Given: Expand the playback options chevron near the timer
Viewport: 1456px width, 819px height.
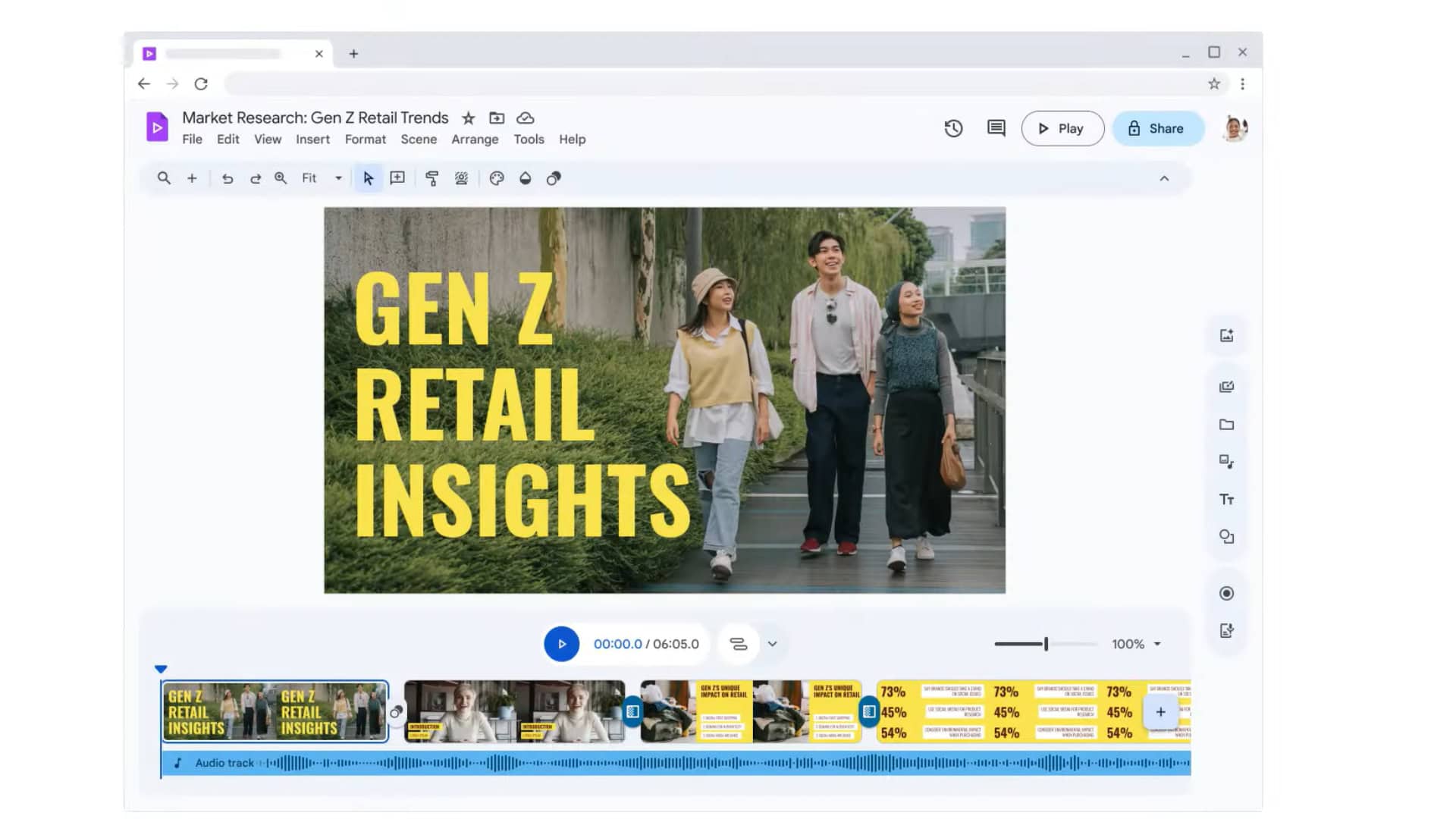Looking at the screenshot, I should tap(773, 644).
